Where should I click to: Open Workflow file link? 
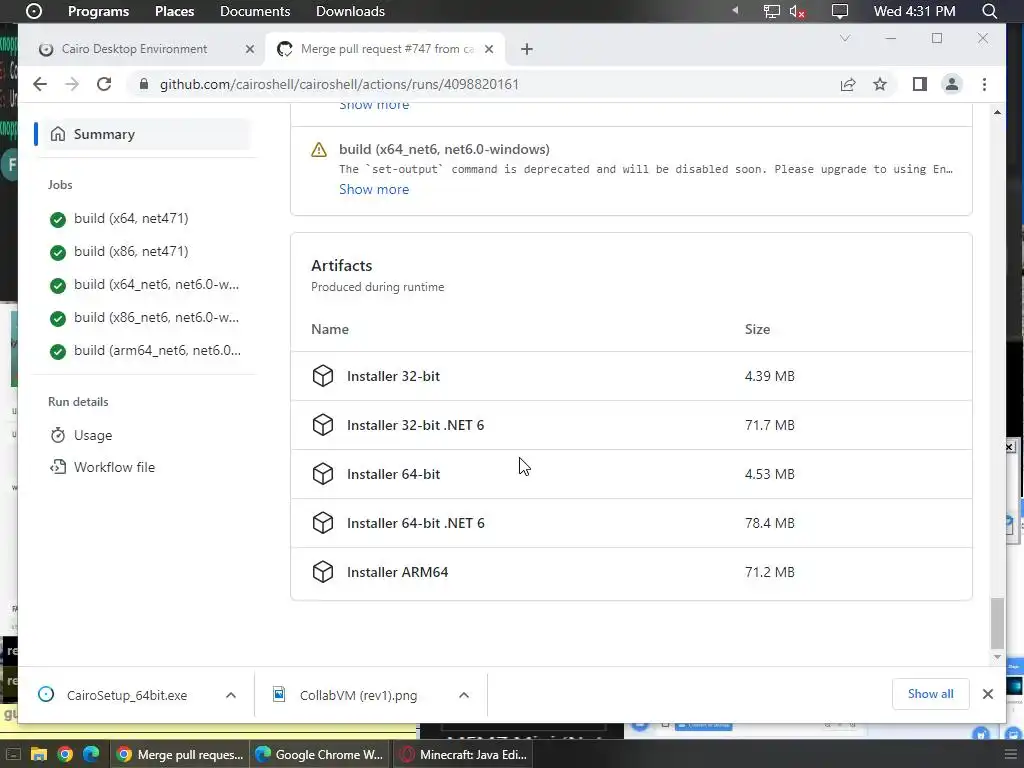[x=114, y=467]
